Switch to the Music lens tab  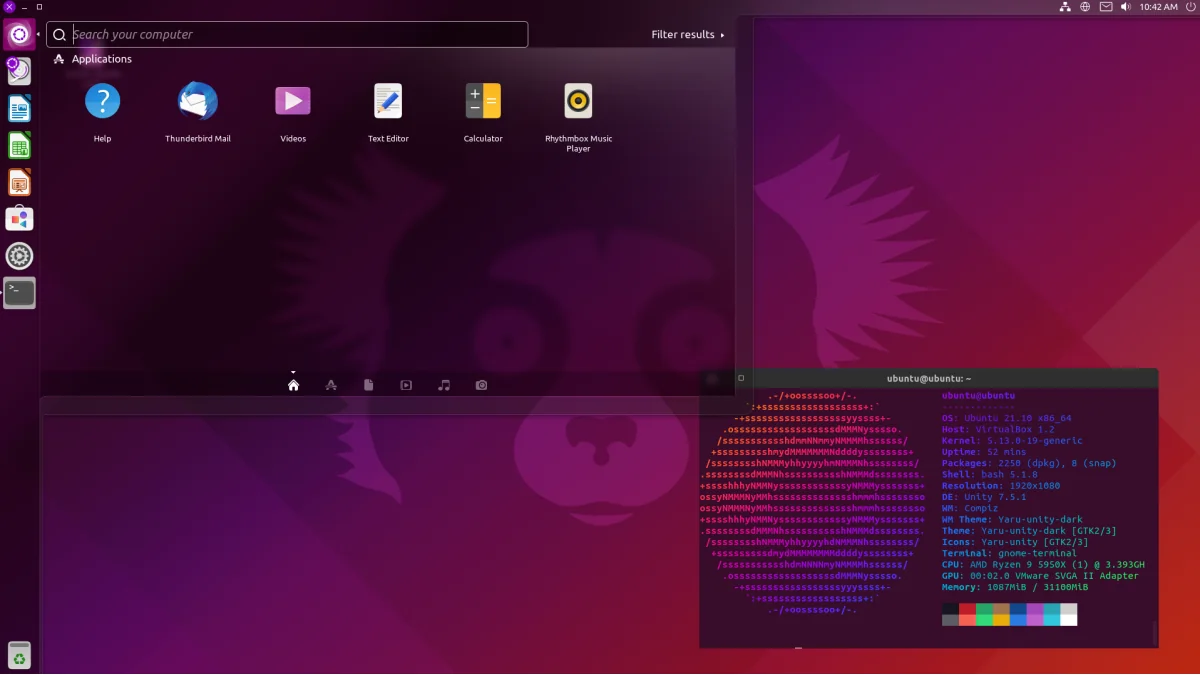(x=444, y=385)
